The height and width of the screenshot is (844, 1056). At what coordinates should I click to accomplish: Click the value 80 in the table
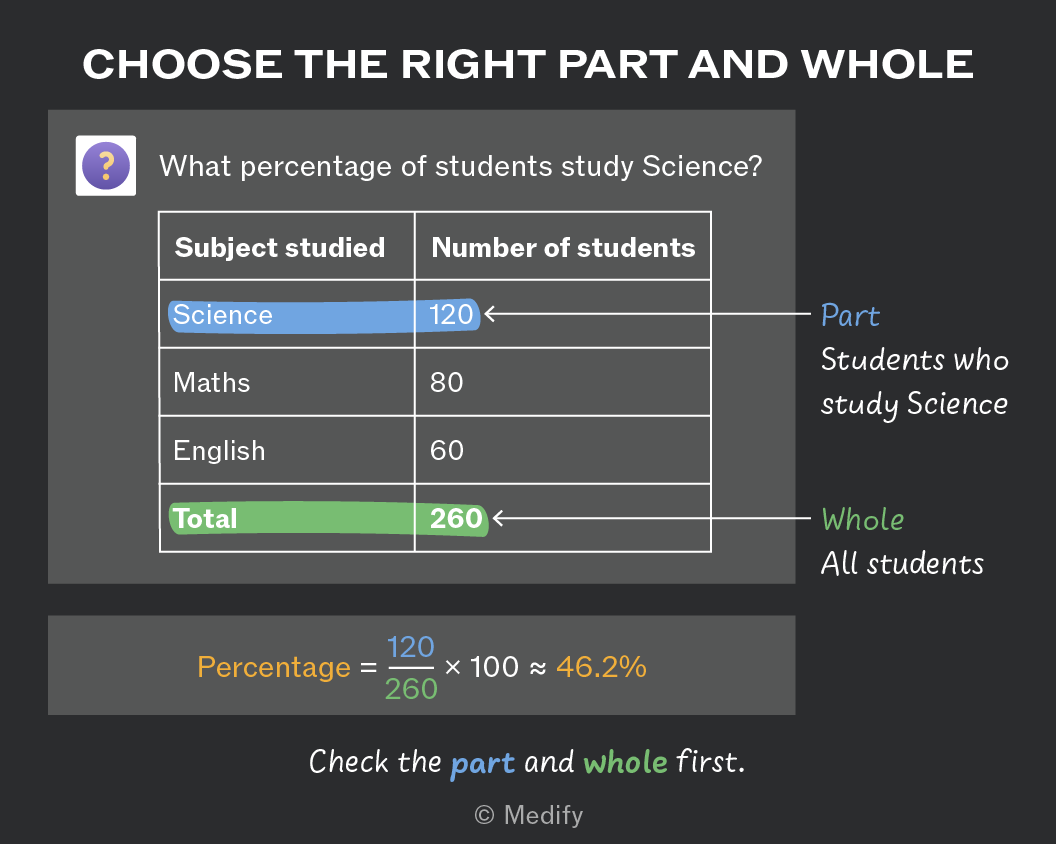tap(447, 383)
